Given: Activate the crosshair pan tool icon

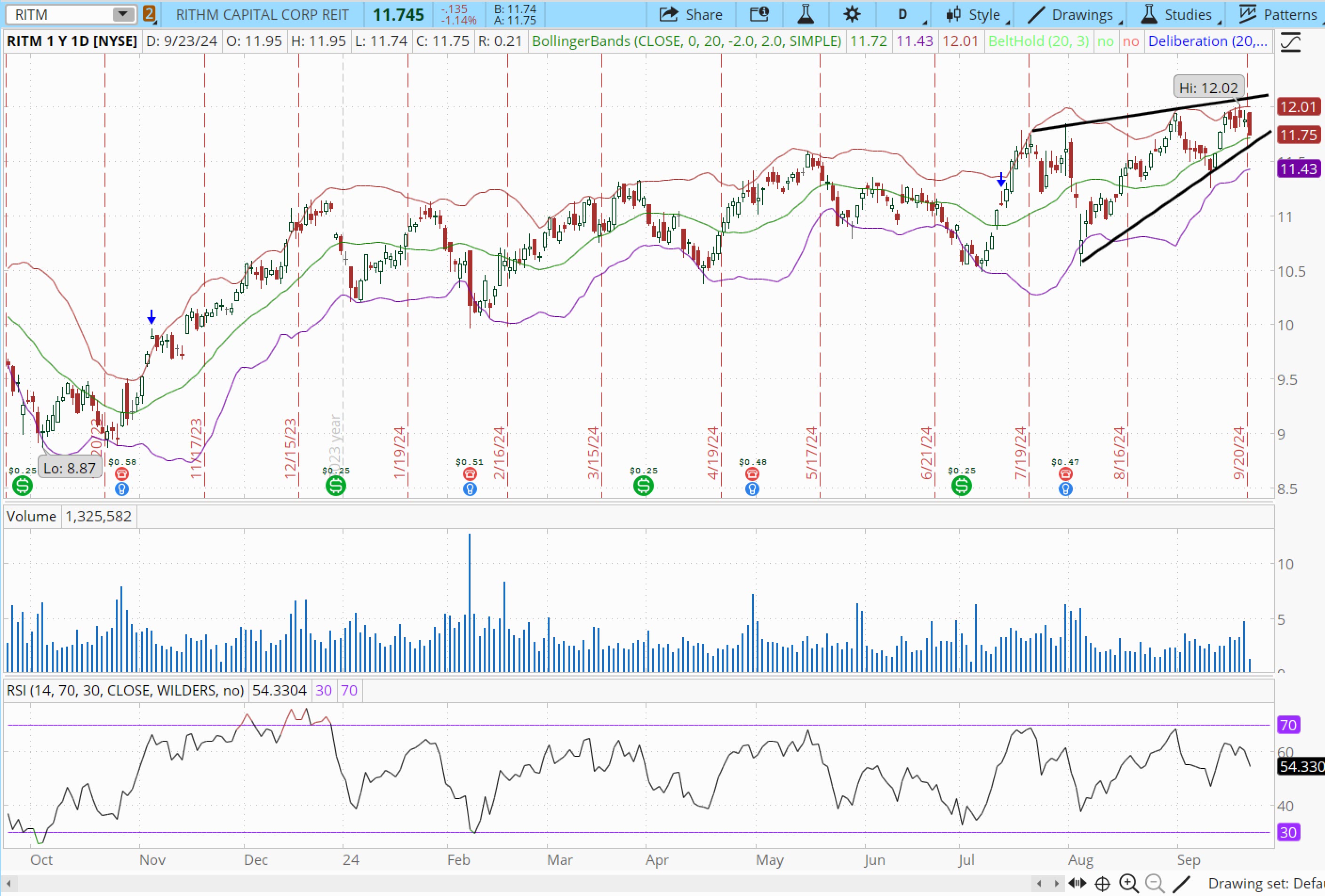Looking at the screenshot, I should [1102, 884].
